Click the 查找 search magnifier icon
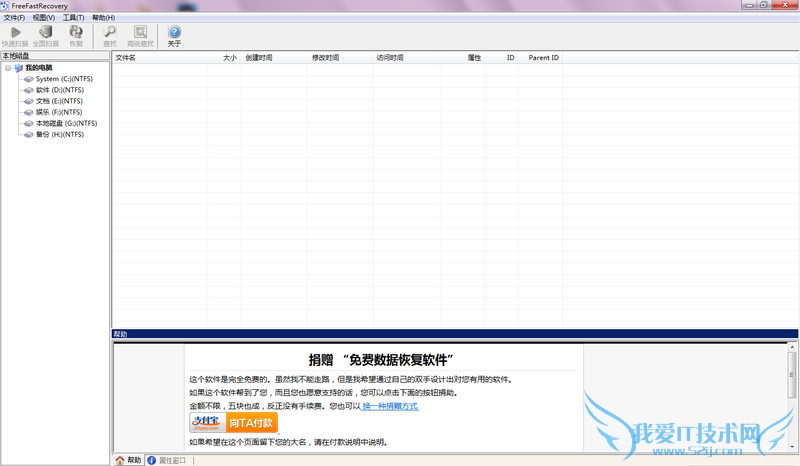 coord(110,35)
